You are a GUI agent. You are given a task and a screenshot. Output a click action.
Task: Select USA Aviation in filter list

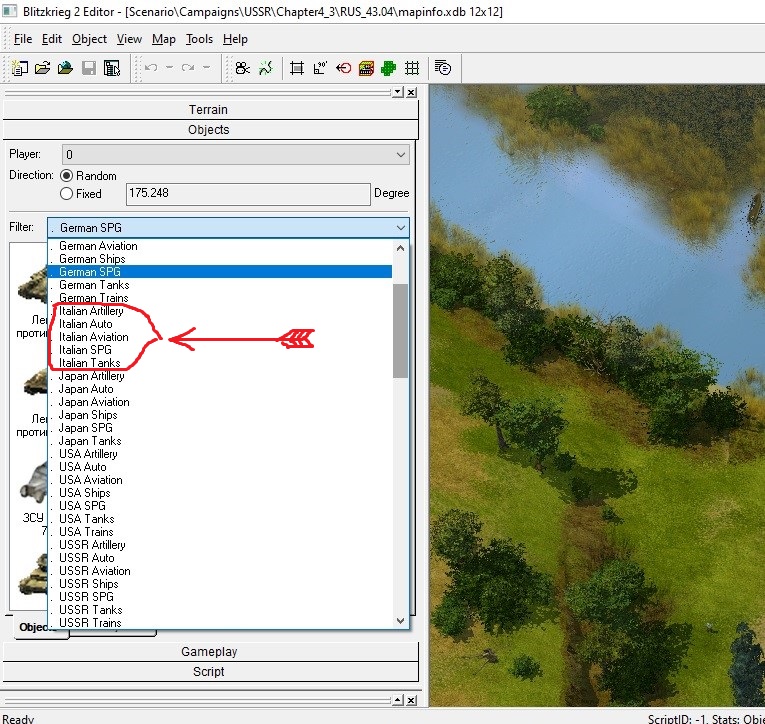coord(220,480)
